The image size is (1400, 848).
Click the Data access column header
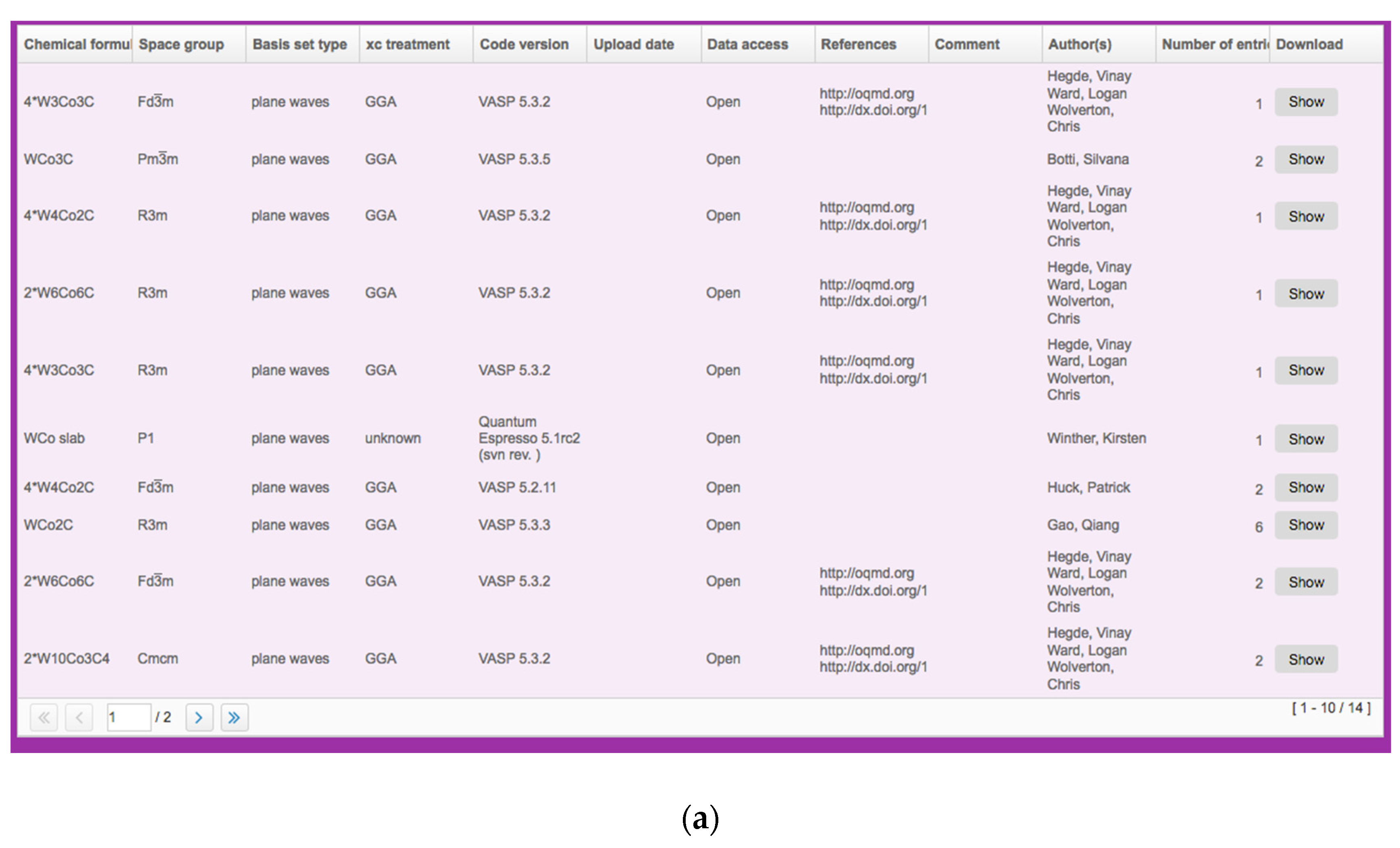(x=747, y=44)
